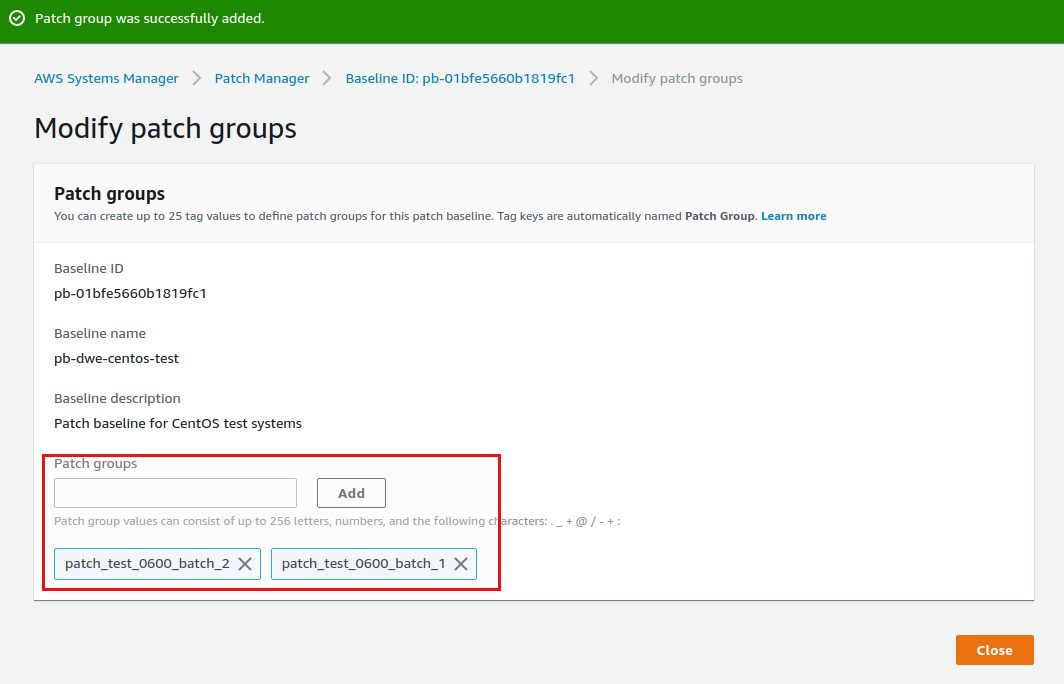Click the orange Close button
This screenshot has width=1064, height=684.
pyautogui.click(x=994, y=650)
